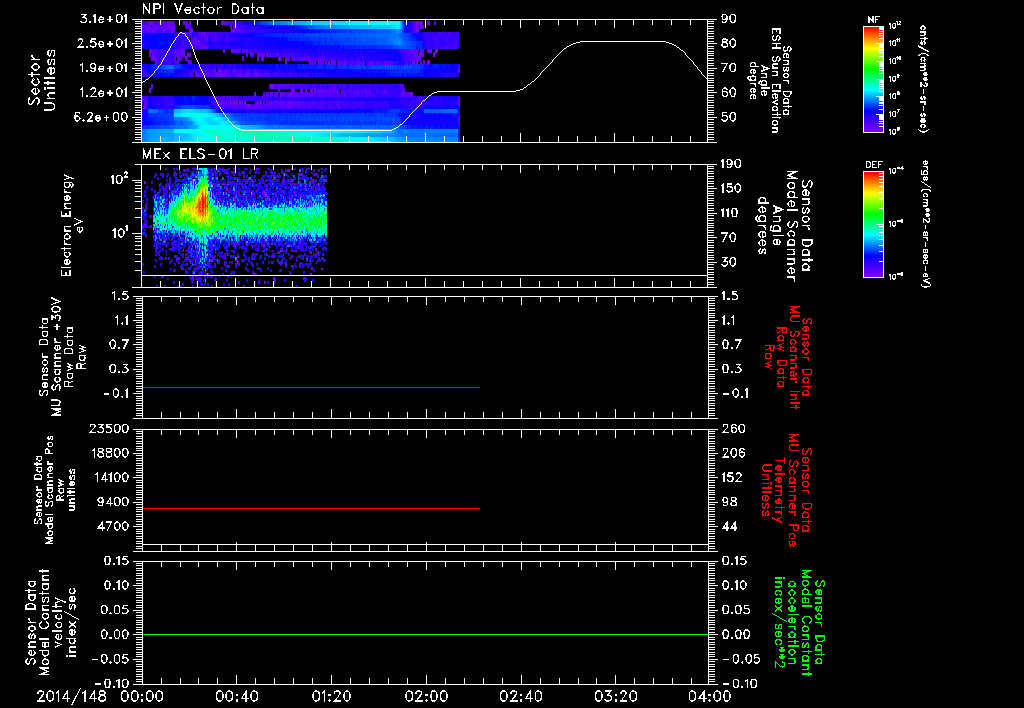1024x708 pixels.
Task: Click the "14100" scanner position tick label
Action: [109, 477]
